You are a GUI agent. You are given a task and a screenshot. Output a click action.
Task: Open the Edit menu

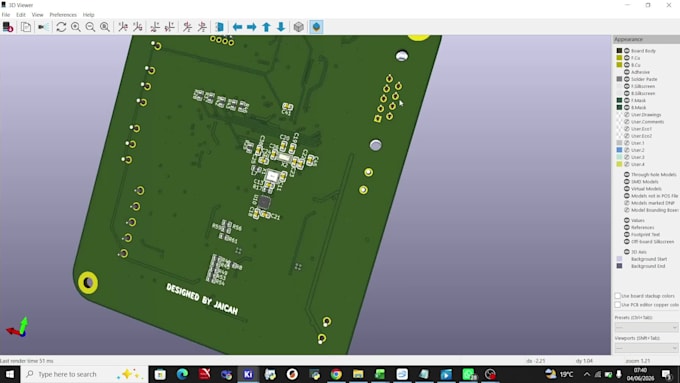click(x=21, y=15)
